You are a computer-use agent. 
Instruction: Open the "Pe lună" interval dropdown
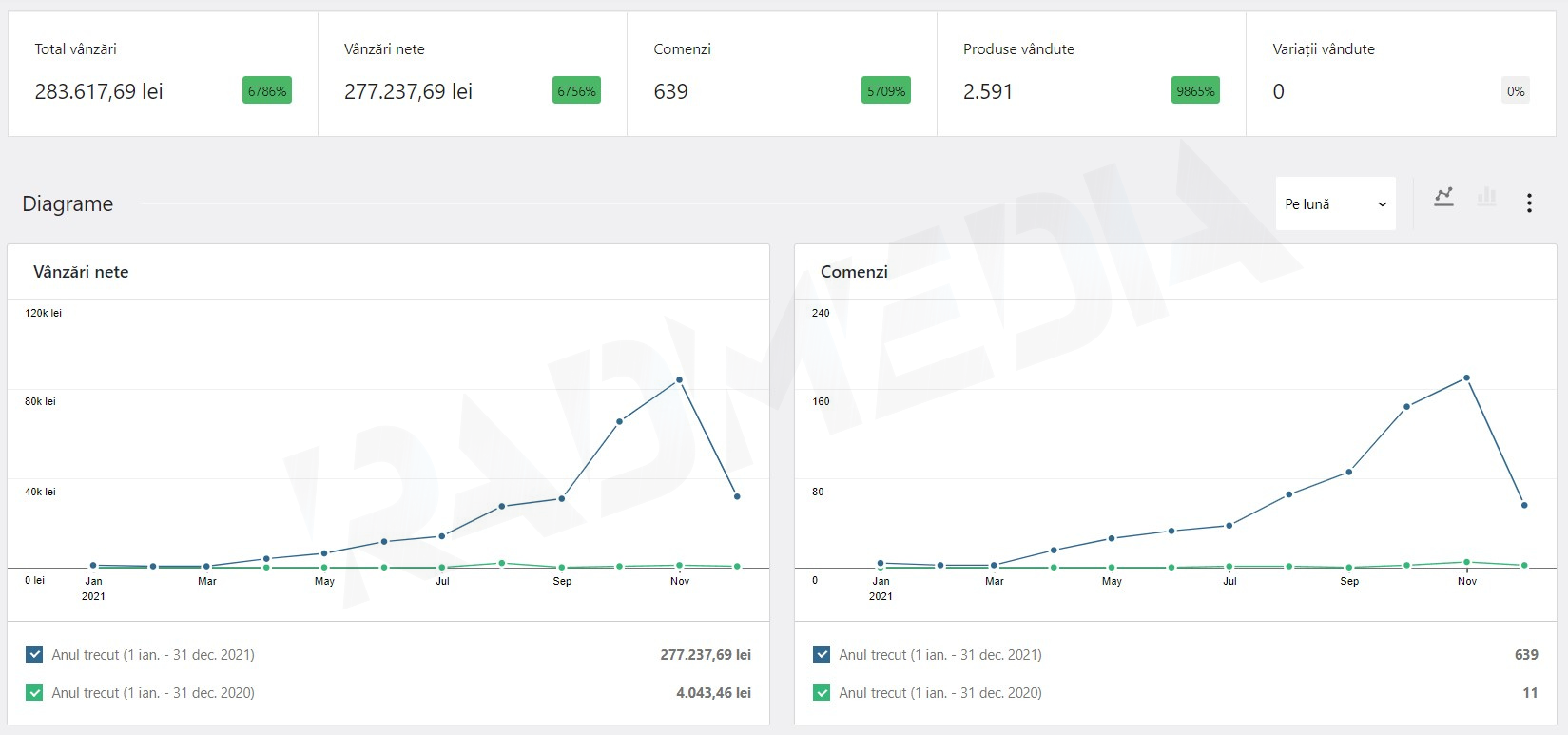(1335, 203)
